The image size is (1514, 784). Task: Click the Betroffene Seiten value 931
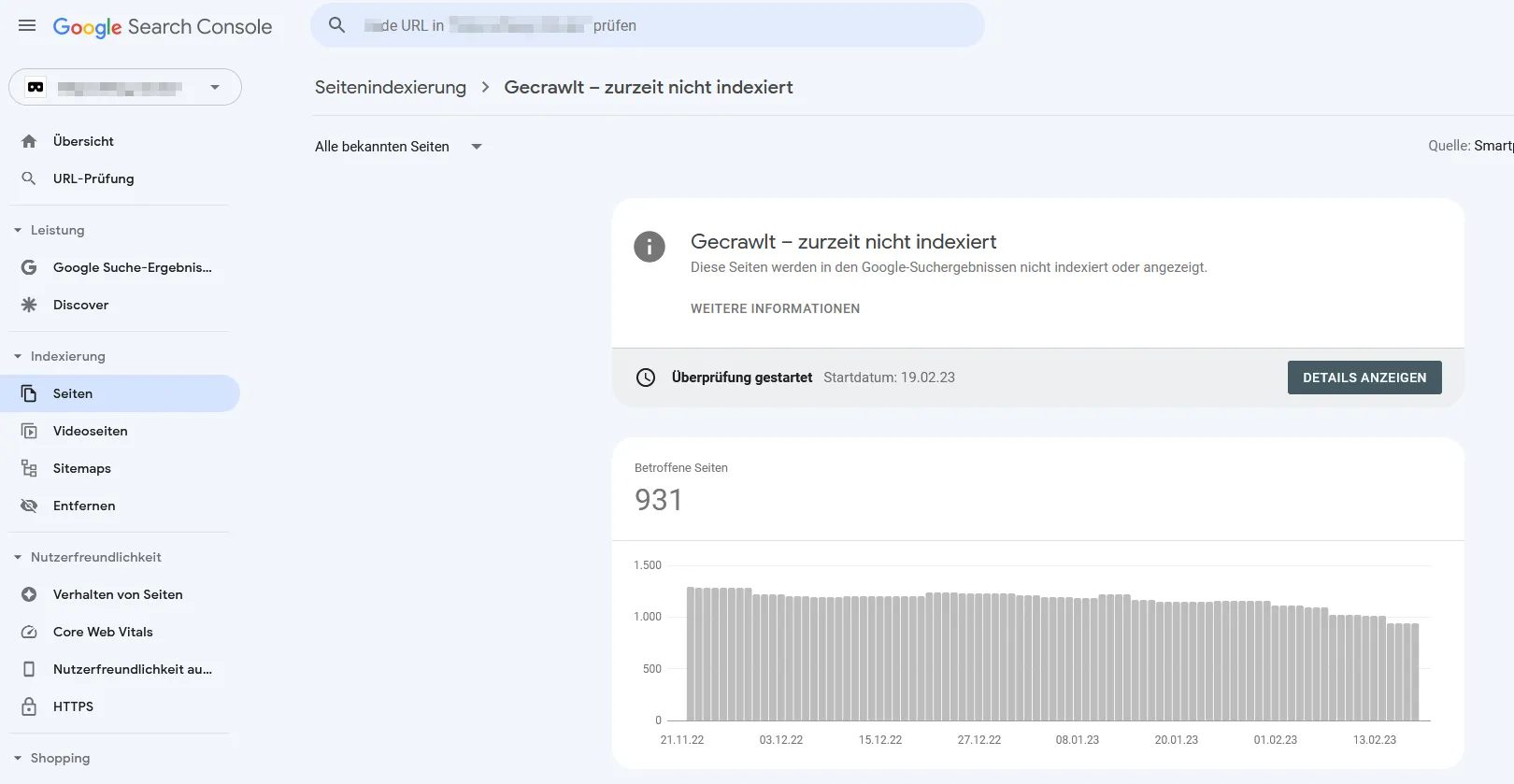click(x=658, y=500)
